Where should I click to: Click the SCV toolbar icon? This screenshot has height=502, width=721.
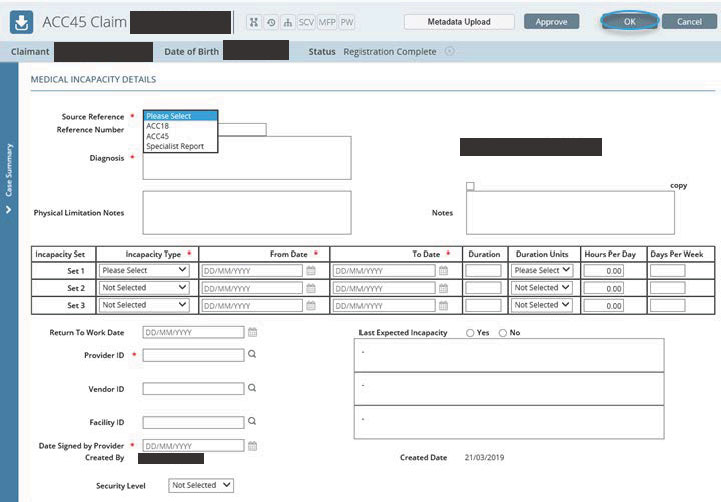(307, 21)
